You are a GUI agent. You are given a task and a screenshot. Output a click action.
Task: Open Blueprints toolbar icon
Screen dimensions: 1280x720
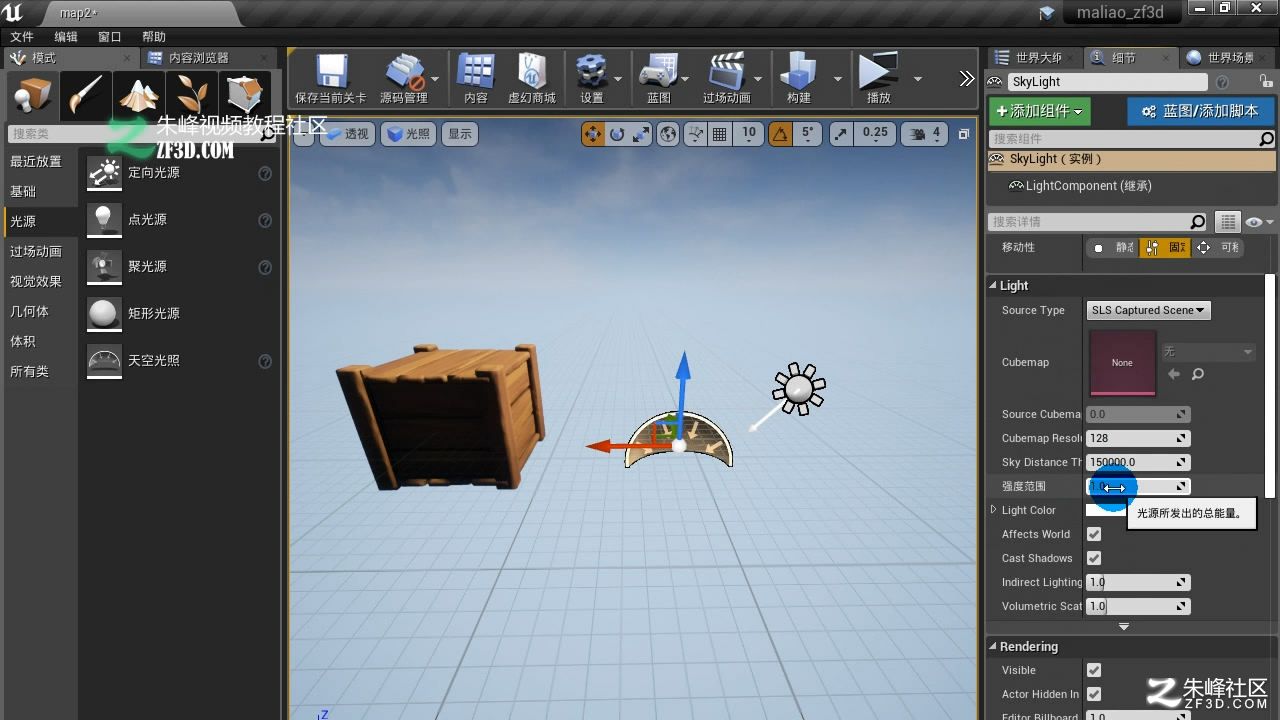pos(659,78)
